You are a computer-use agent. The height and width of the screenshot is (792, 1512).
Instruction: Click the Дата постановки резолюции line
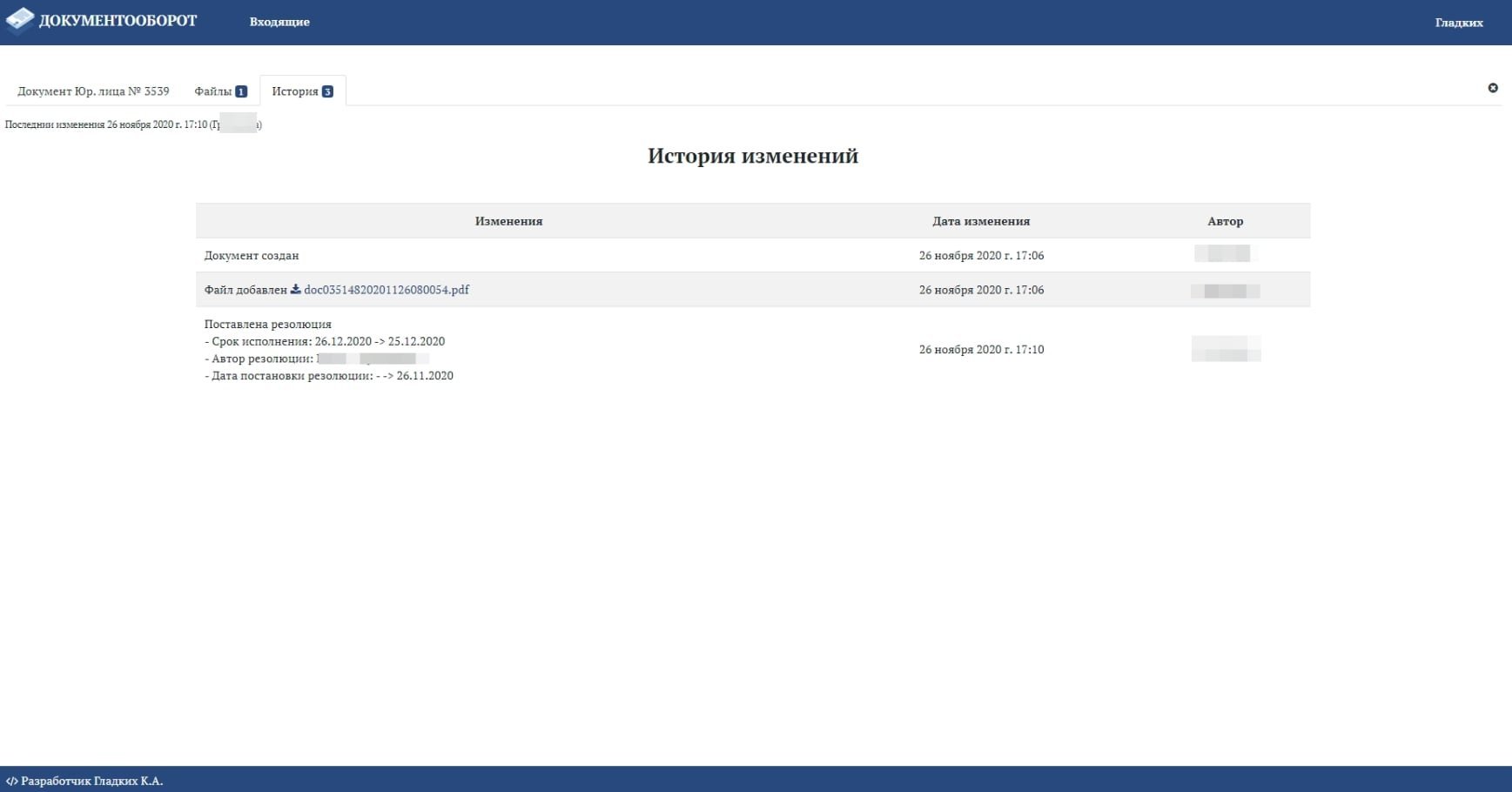[x=329, y=376]
